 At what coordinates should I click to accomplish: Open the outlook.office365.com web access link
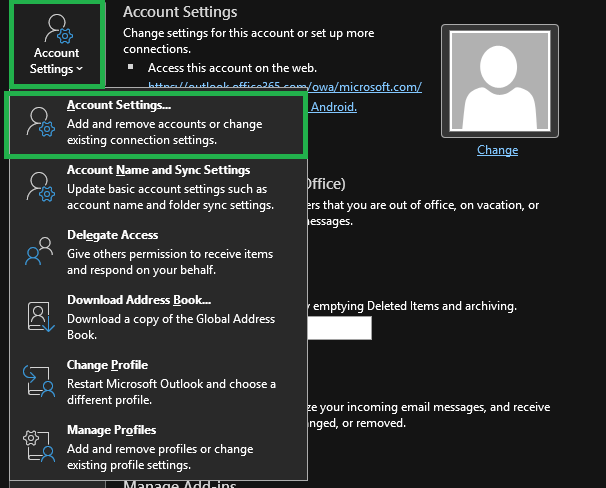coord(285,87)
